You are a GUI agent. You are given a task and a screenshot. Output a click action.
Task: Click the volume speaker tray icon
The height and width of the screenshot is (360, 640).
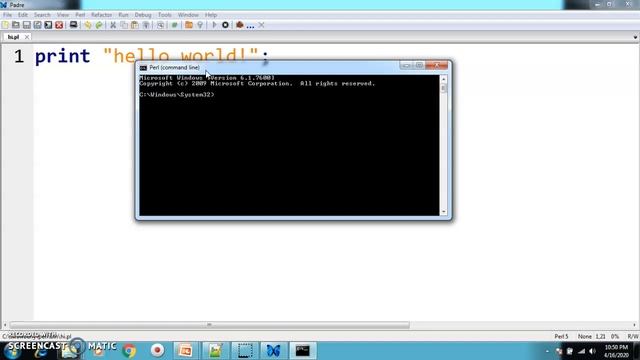point(593,351)
